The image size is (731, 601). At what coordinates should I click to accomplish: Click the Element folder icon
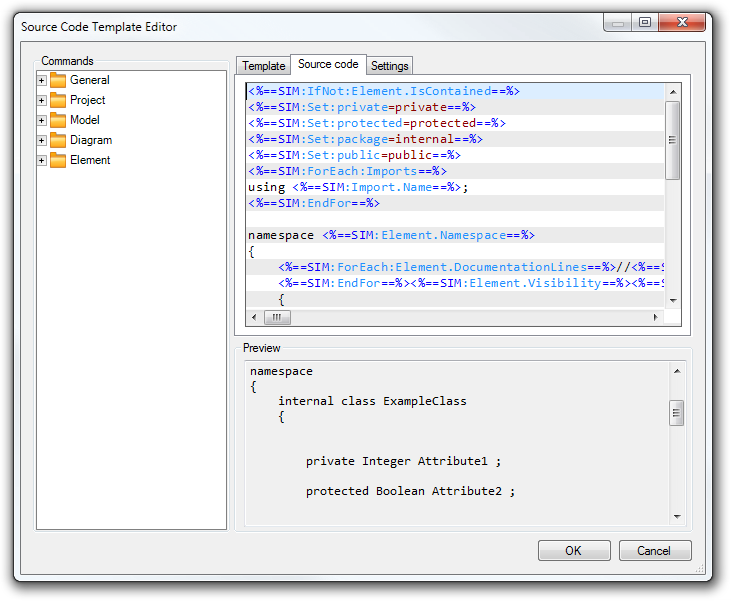point(58,160)
